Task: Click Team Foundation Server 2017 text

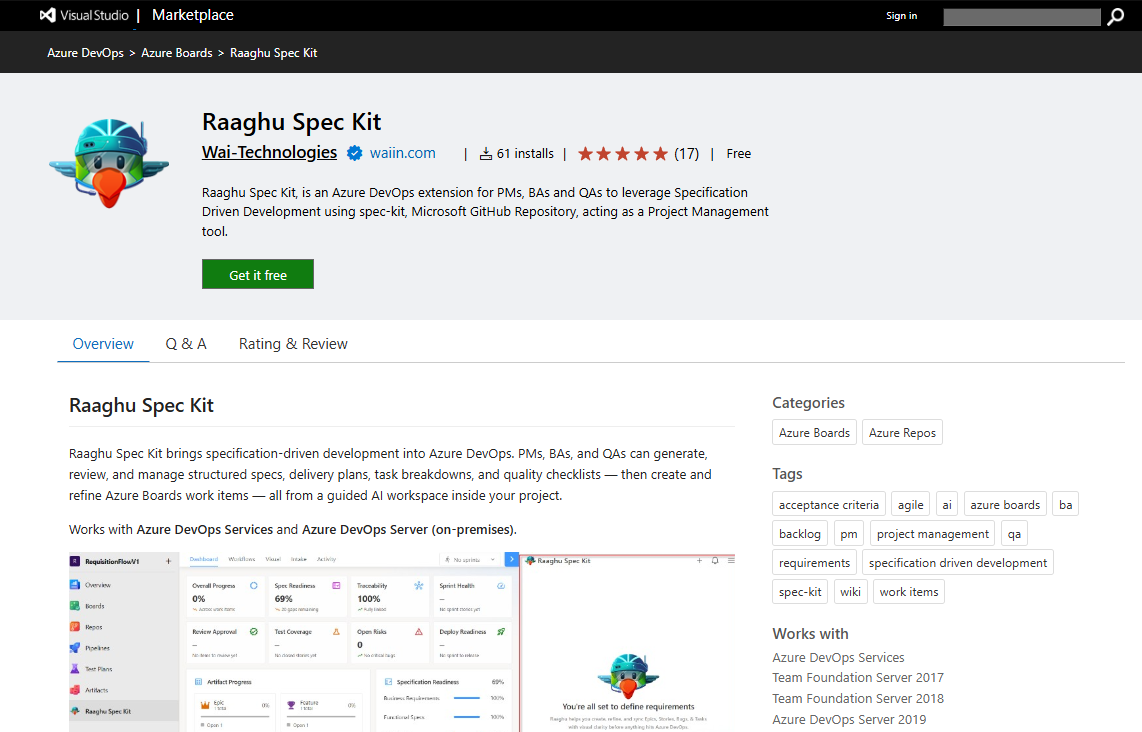Action: [858, 678]
